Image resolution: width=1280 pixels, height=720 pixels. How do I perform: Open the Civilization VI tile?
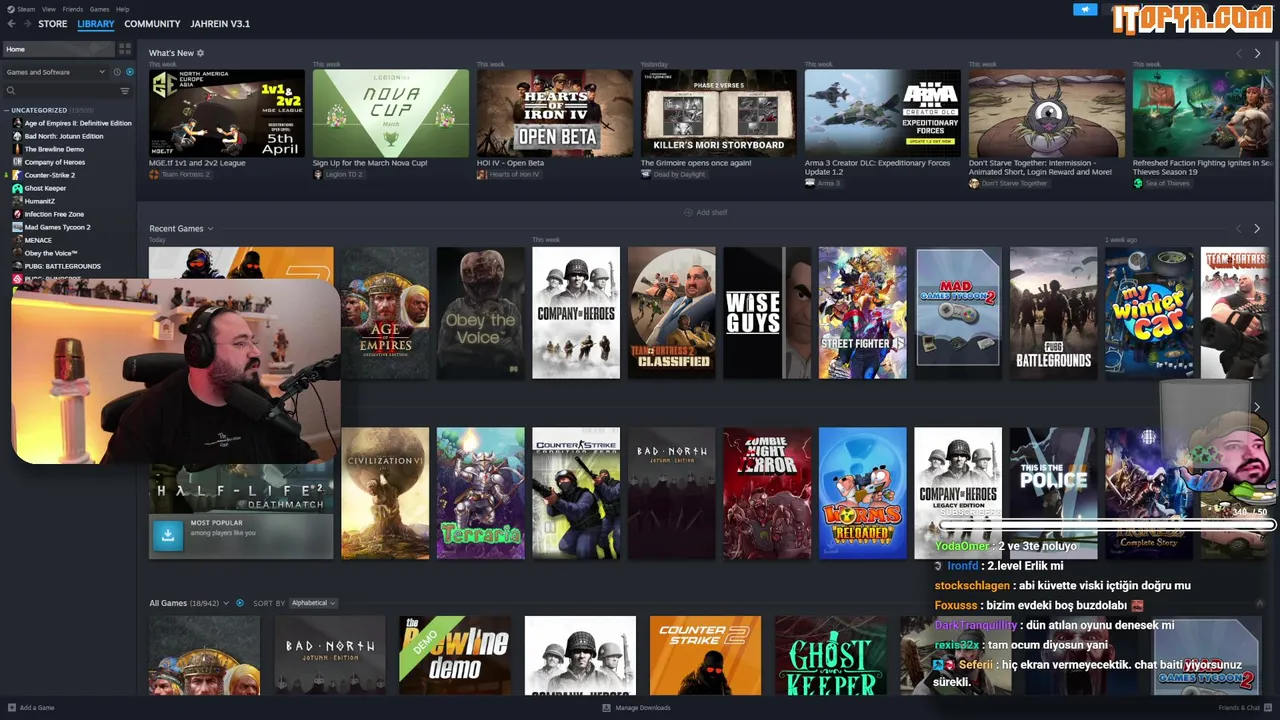point(385,493)
